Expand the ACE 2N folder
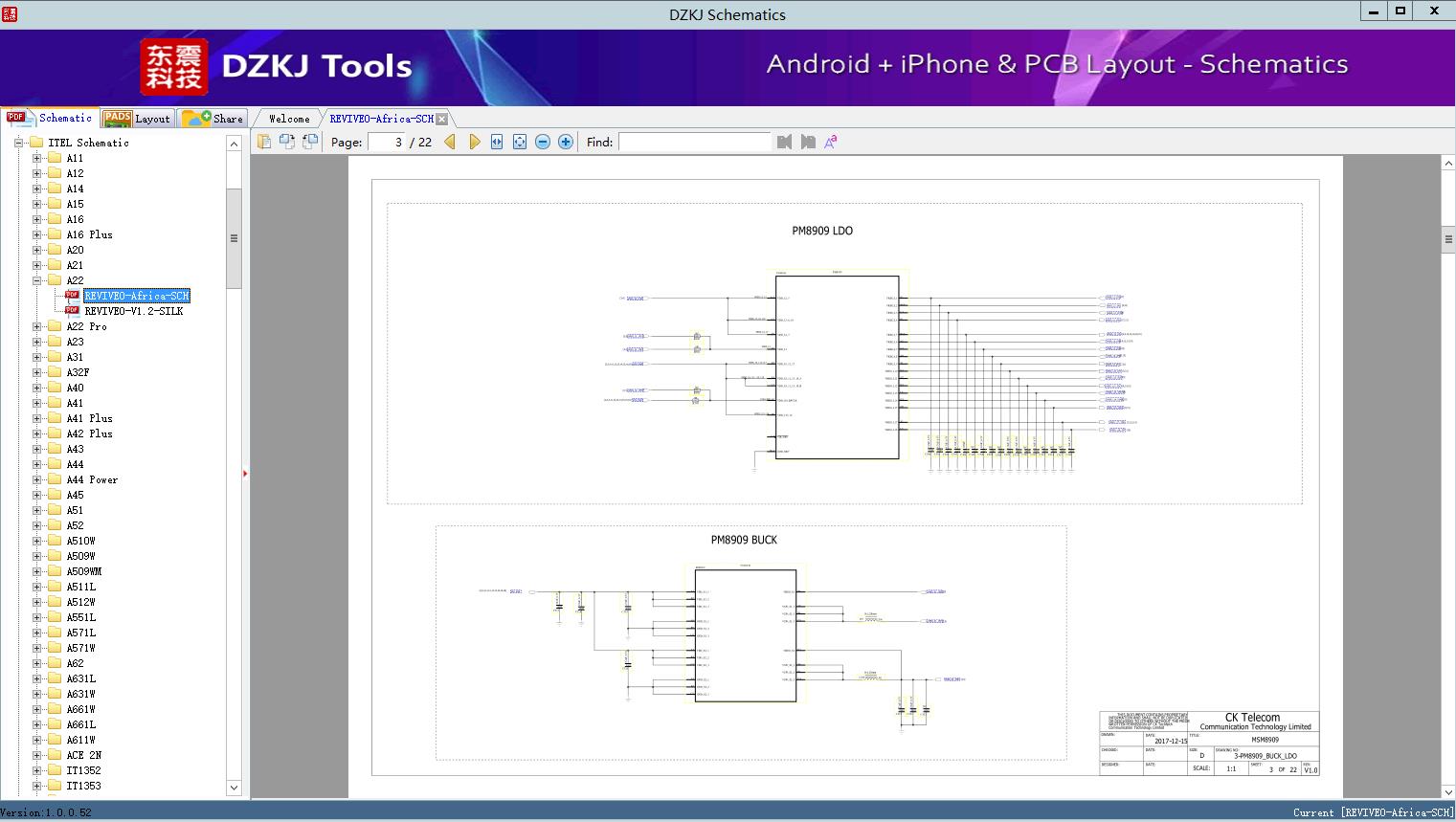1456x822 pixels. pos(37,755)
